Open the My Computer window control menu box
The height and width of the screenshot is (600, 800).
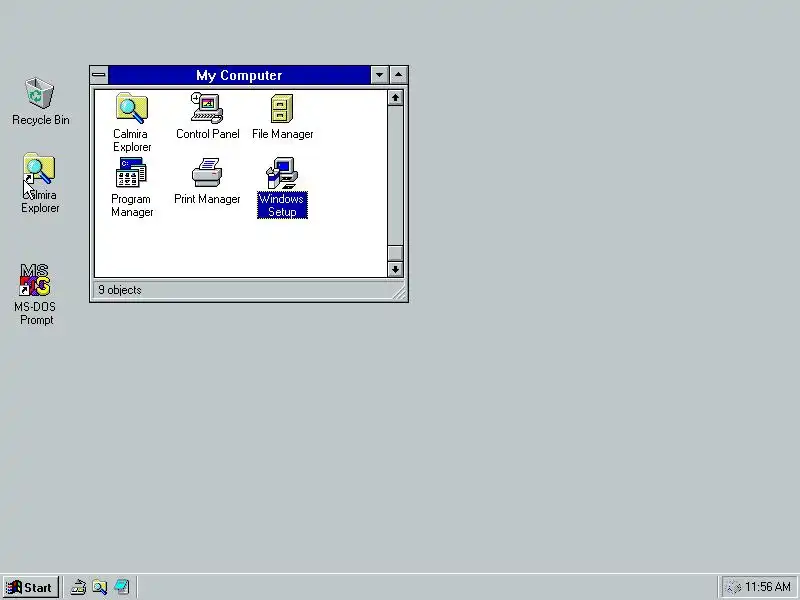(99, 75)
